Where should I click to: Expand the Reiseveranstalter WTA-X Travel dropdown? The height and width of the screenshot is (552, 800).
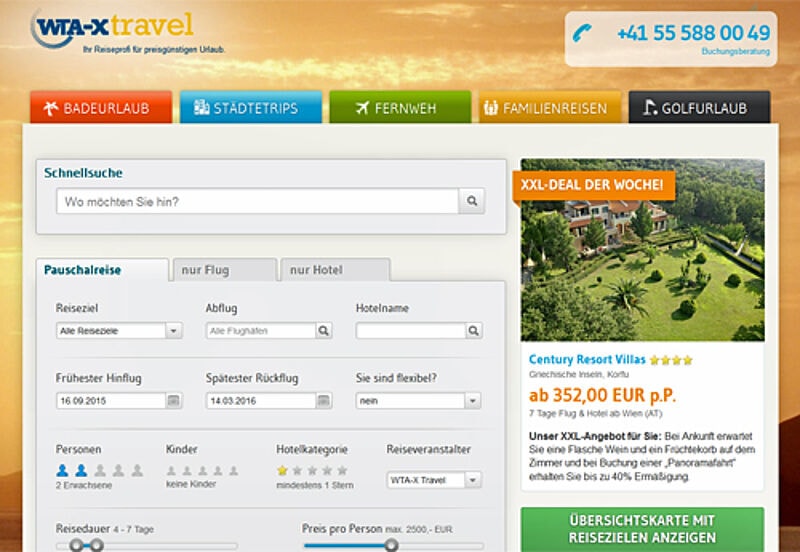(x=472, y=480)
